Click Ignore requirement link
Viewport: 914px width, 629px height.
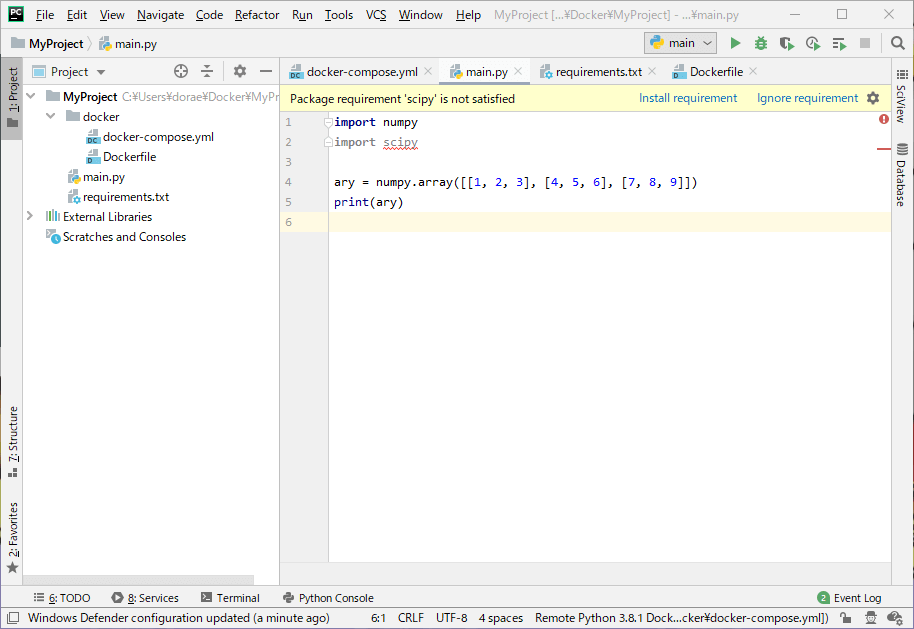807,98
